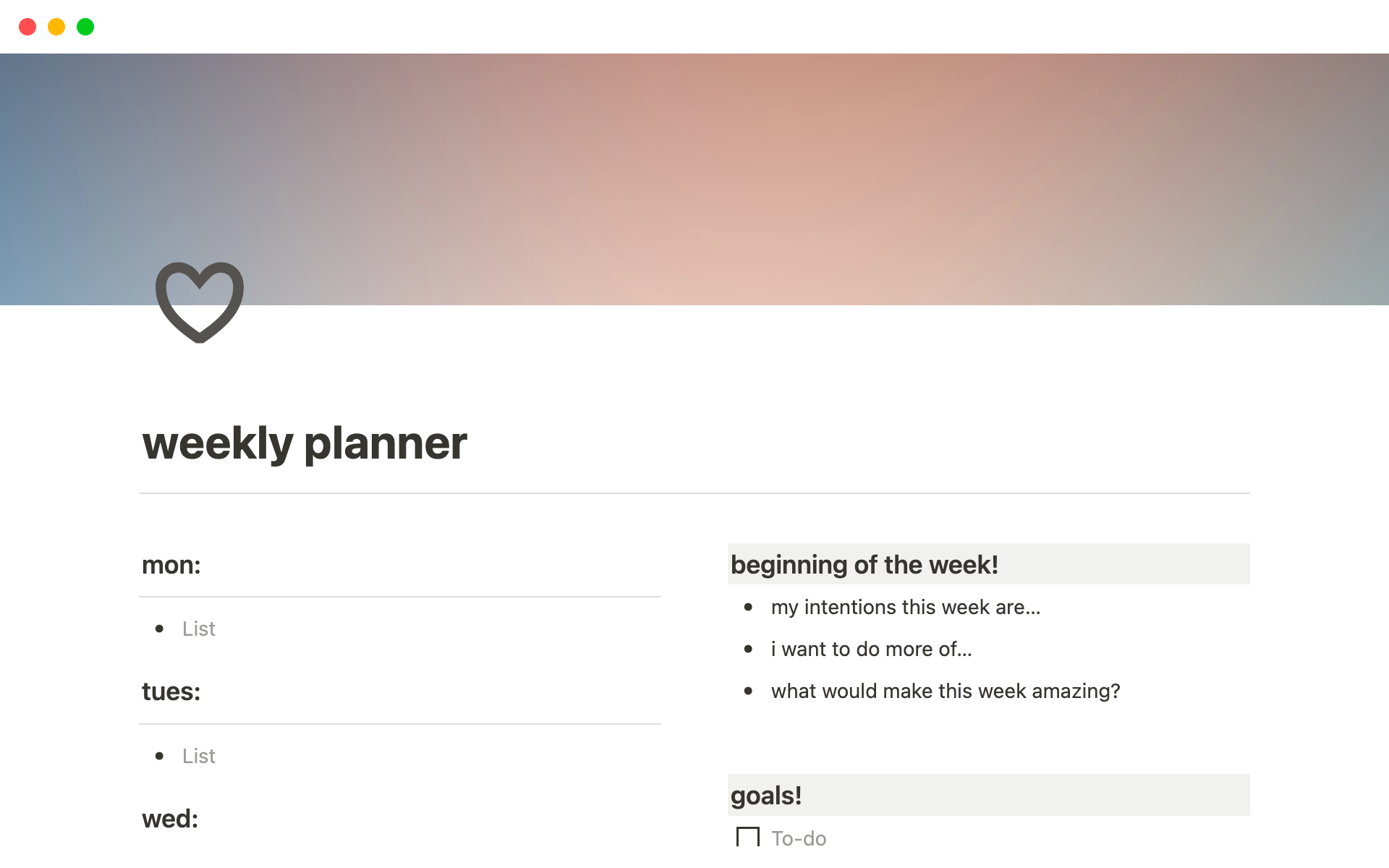Check the To-do checkbox under goals!
The width and height of the screenshot is (1389, 868).
749,836
